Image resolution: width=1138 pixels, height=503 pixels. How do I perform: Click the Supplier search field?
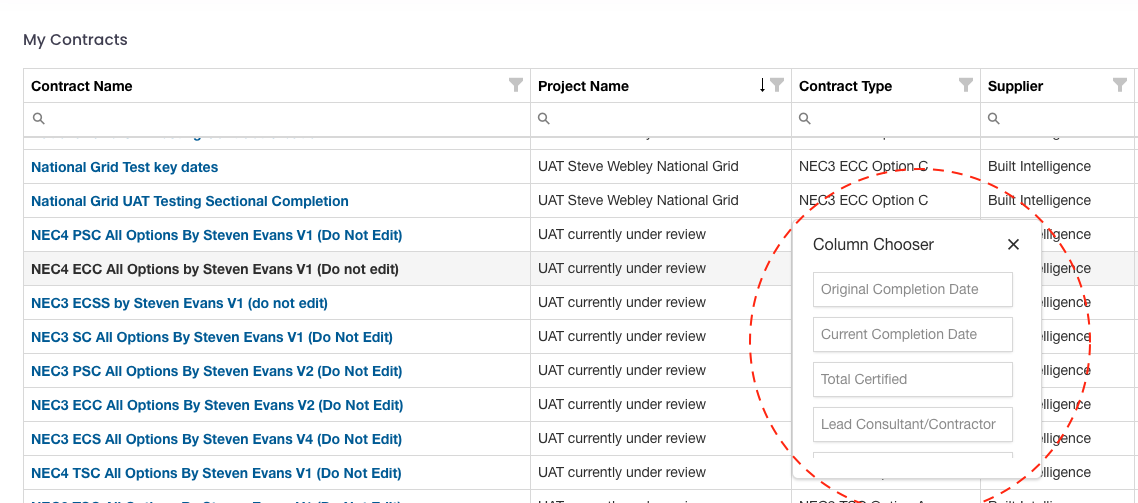coord(1057,118)
